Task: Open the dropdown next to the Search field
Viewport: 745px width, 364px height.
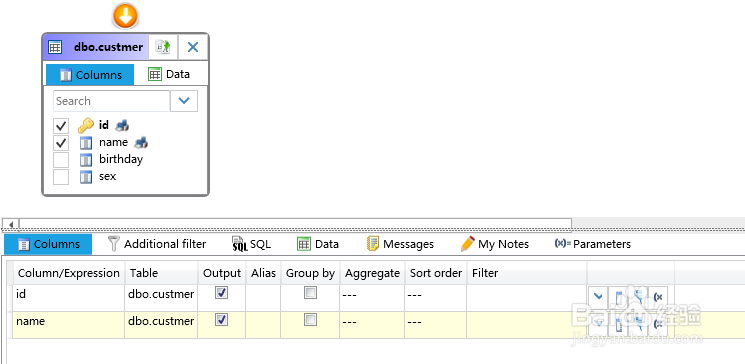Action: point(184,101)
